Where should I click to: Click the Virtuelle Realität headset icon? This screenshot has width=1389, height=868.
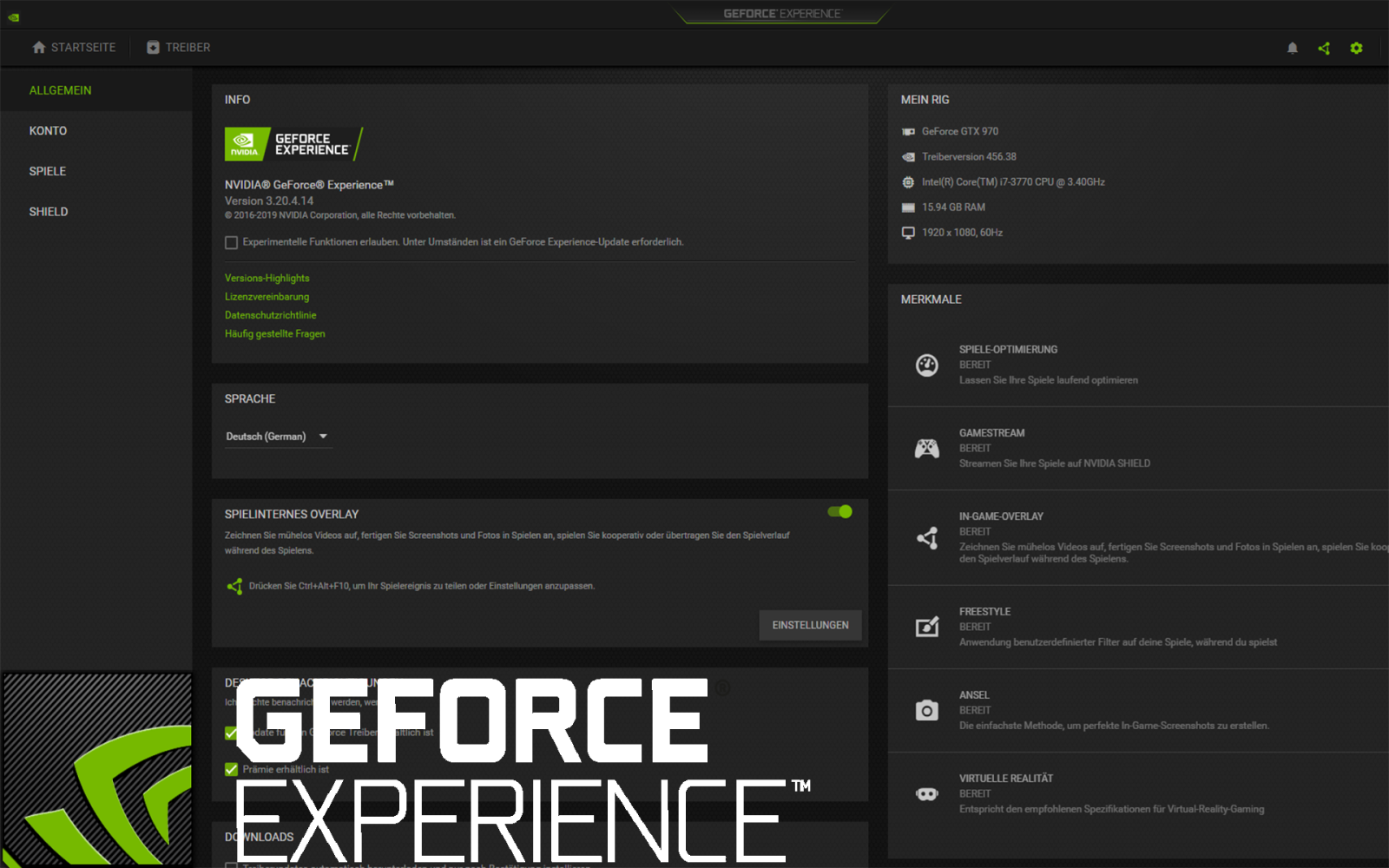926,794
